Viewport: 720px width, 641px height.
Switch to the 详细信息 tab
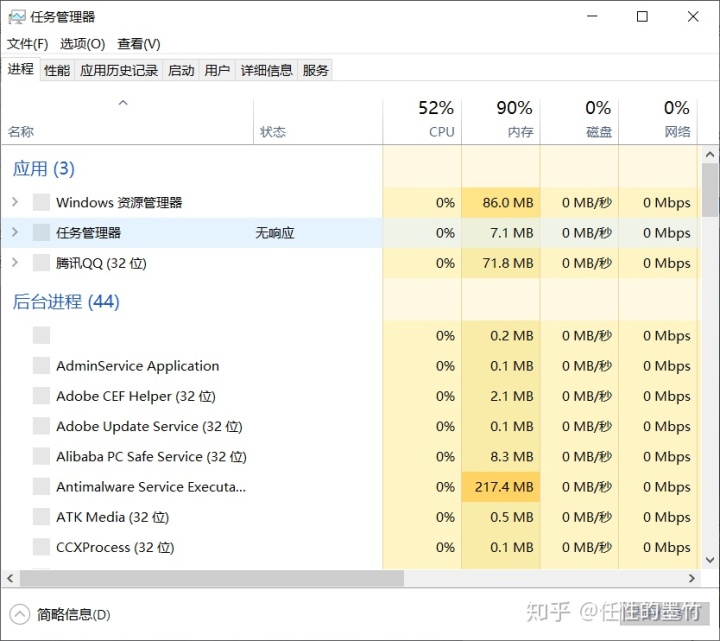[x=267, y=70]
